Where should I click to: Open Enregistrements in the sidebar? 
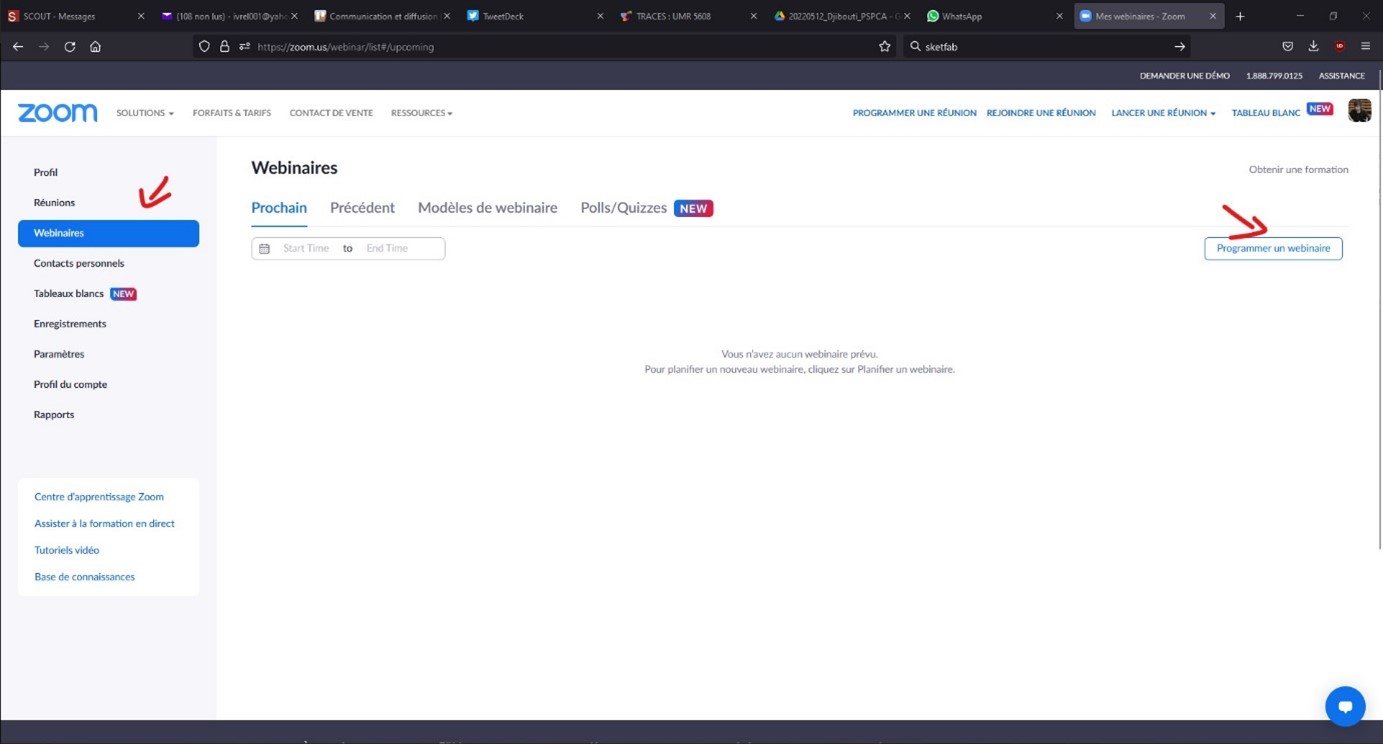70,324
